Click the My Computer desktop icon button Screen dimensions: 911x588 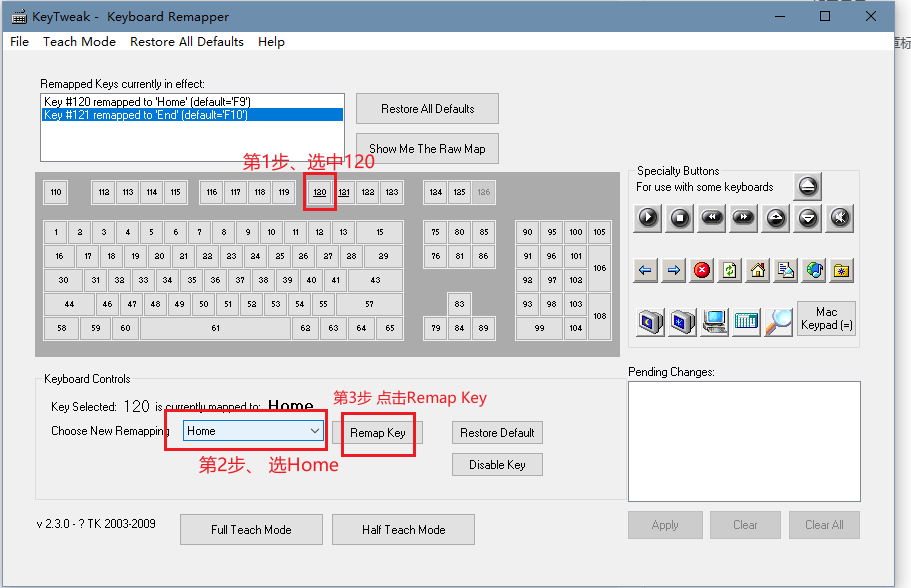[715, 321]
